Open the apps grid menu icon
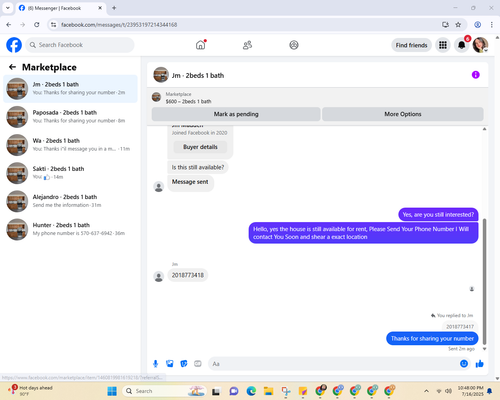This screenshot has width=500, height=400. pos(443,45)
